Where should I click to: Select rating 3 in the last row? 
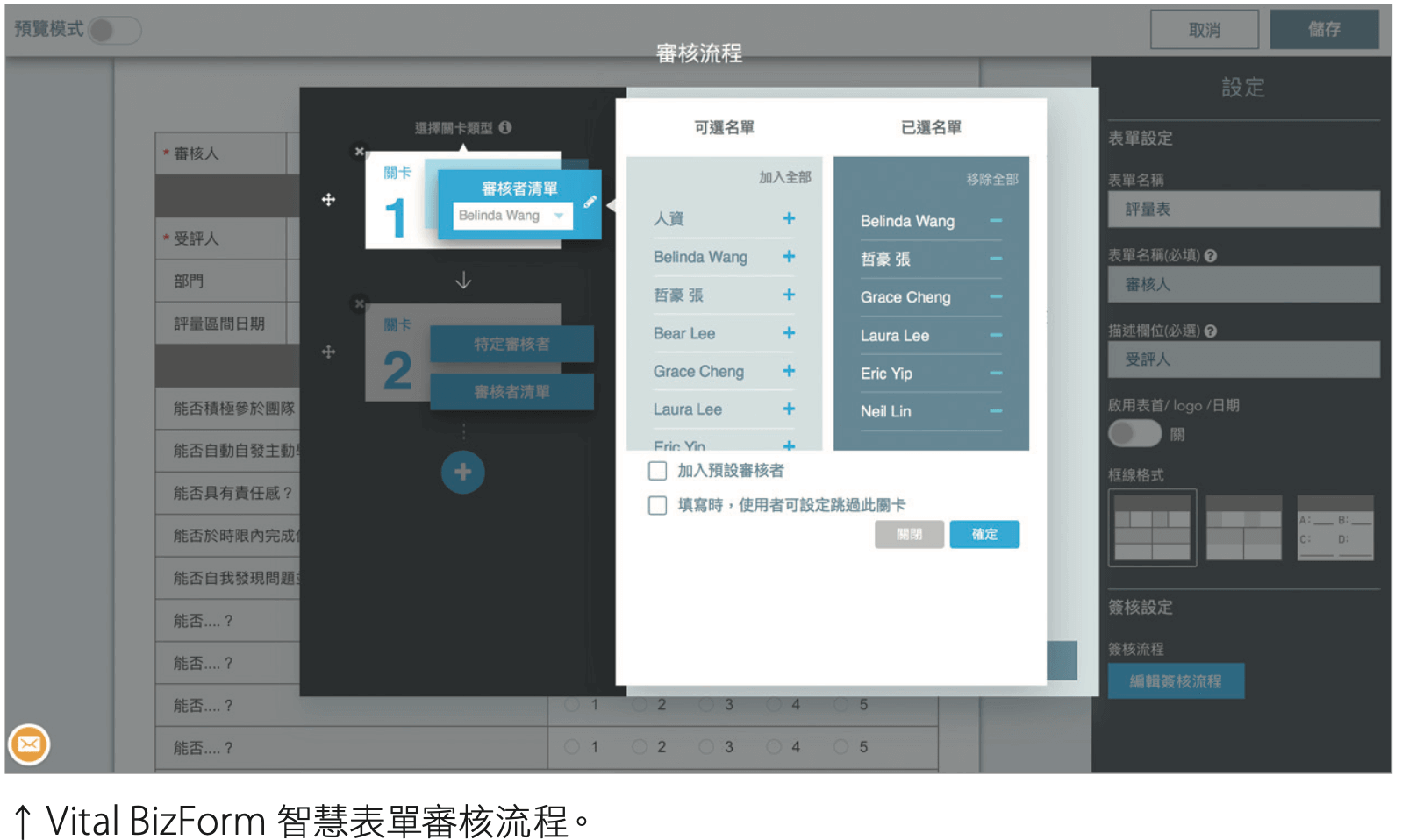[707, 746]
